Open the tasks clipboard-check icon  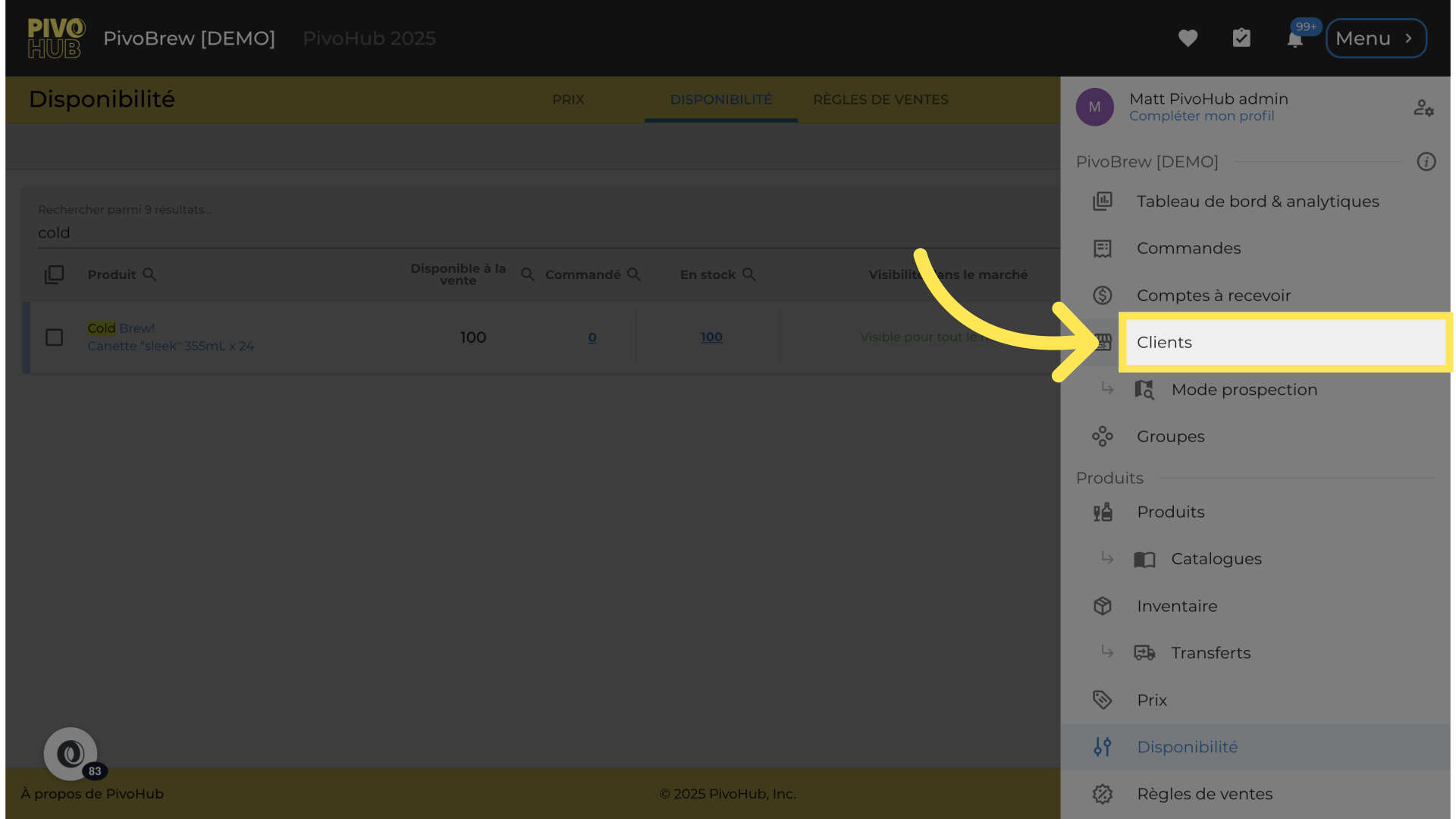[x=1241, y=38]
